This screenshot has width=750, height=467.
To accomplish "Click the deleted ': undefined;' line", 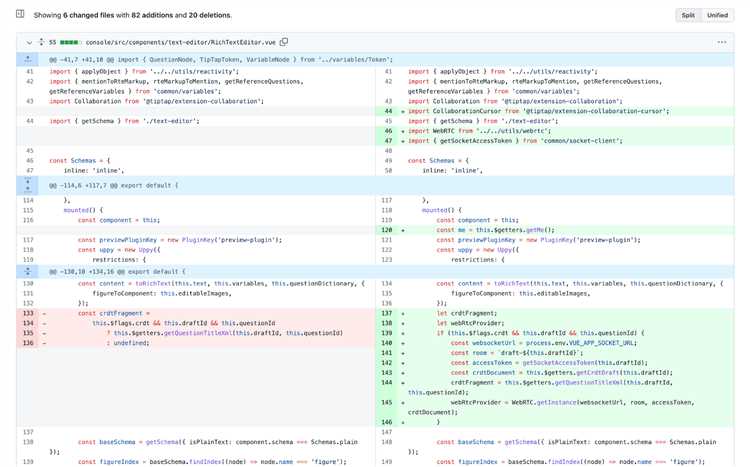I will (x=128, y=343).
